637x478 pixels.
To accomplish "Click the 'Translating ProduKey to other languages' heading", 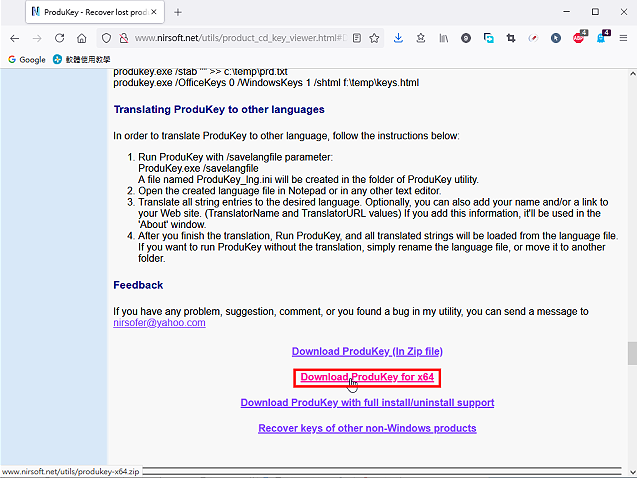I will point(219,110).
